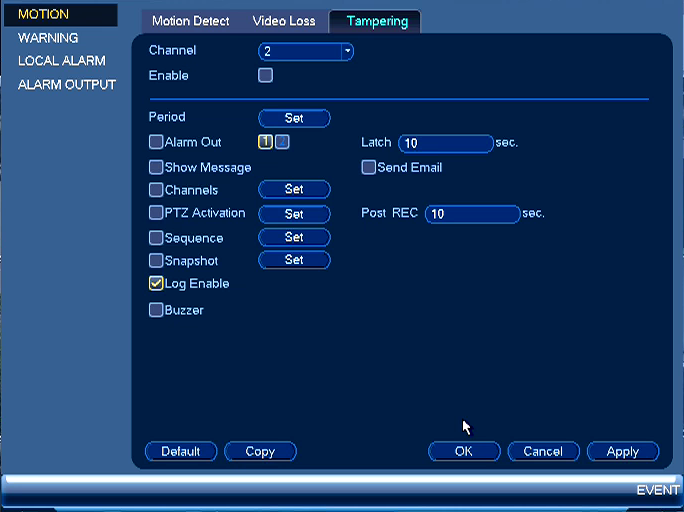Click Set next to Snapshot
The width and height of the screenshot is (684, 512).
click(x=294, y=260)
